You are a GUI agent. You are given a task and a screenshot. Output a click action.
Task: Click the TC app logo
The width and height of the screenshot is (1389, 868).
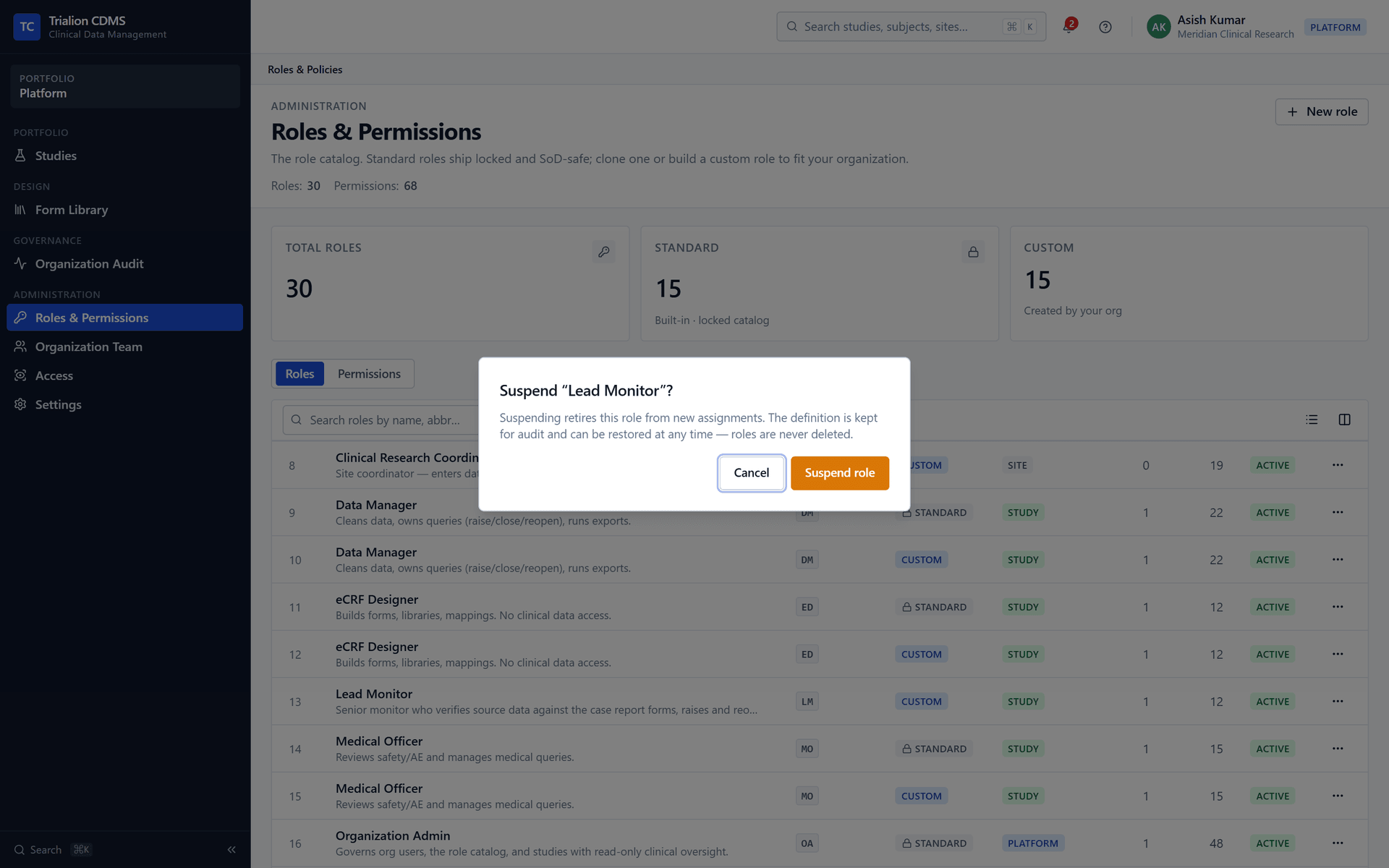point(27,27)
